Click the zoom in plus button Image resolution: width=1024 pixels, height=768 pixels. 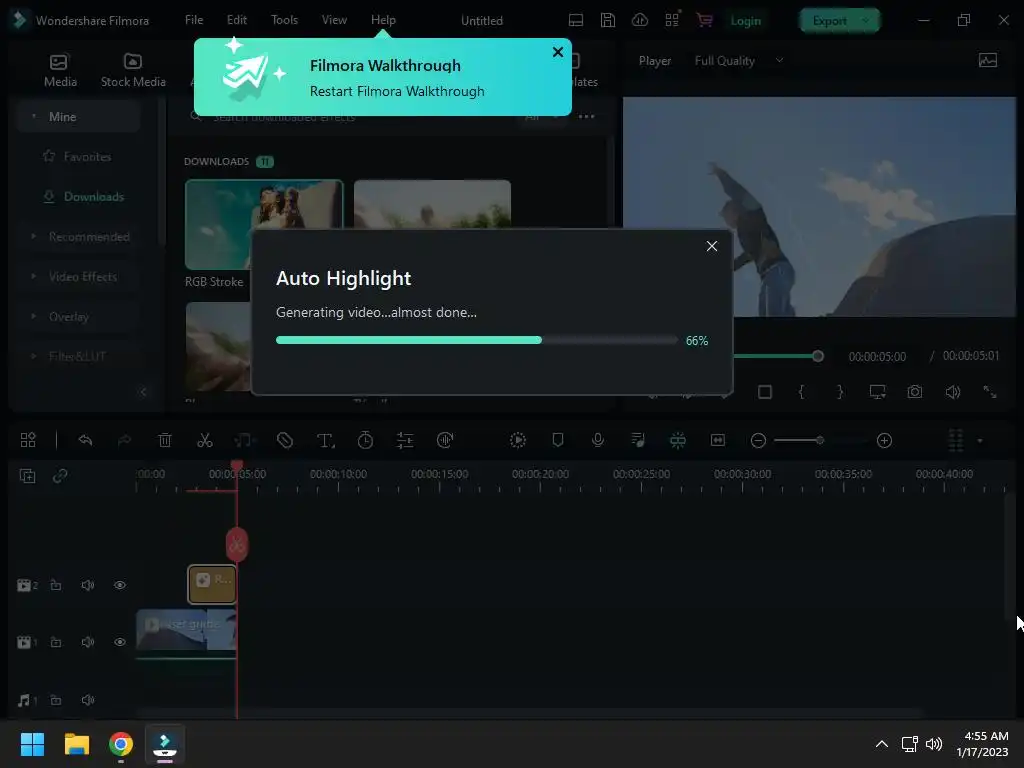click(x=884, y=441)
